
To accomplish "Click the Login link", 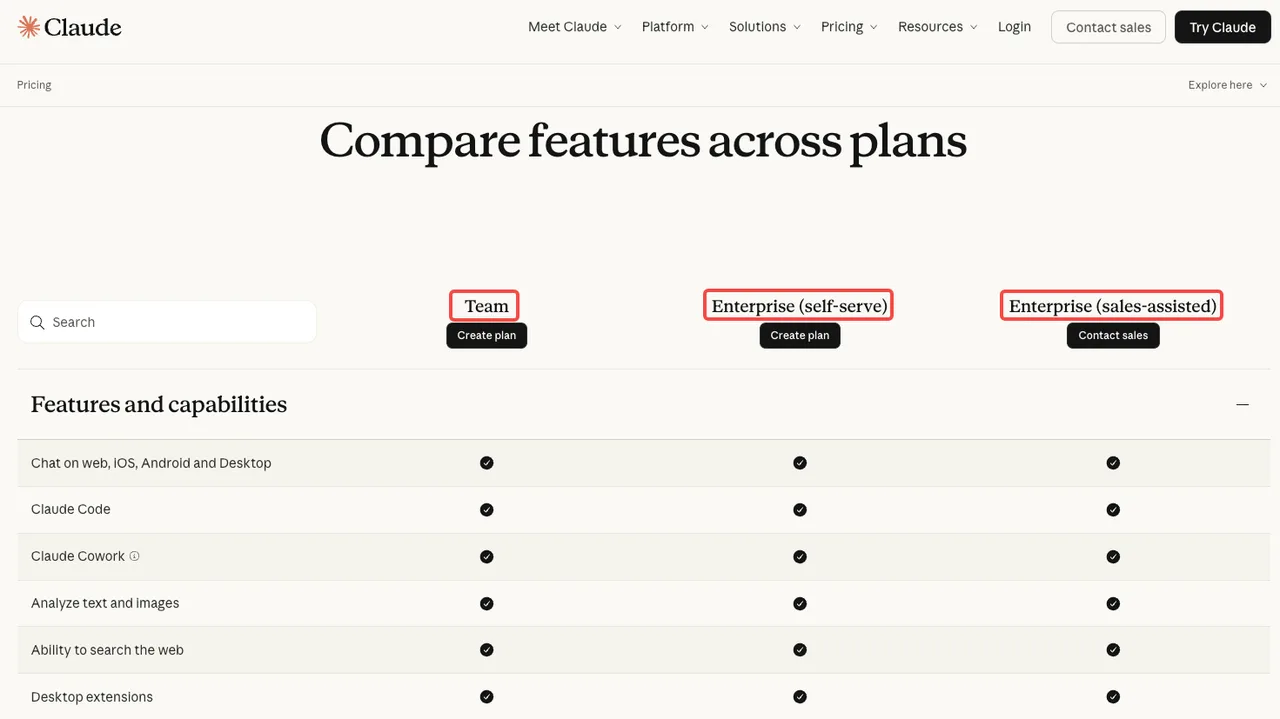I will pos(1014,27).
